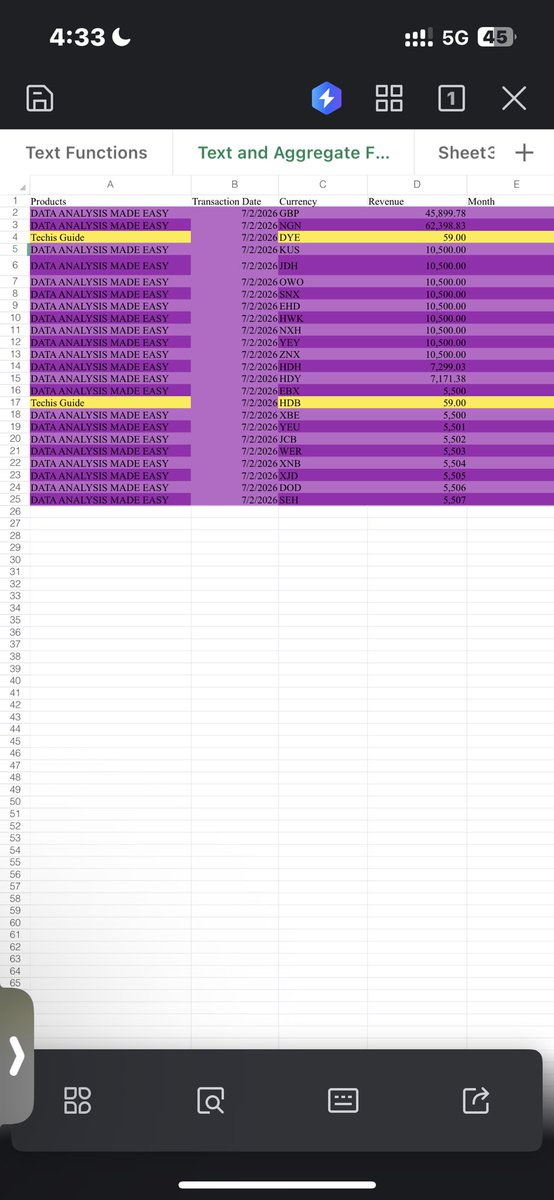554x1200 pixels.
Task: Select the HWK currency cell
Action: tap(323, 317)
